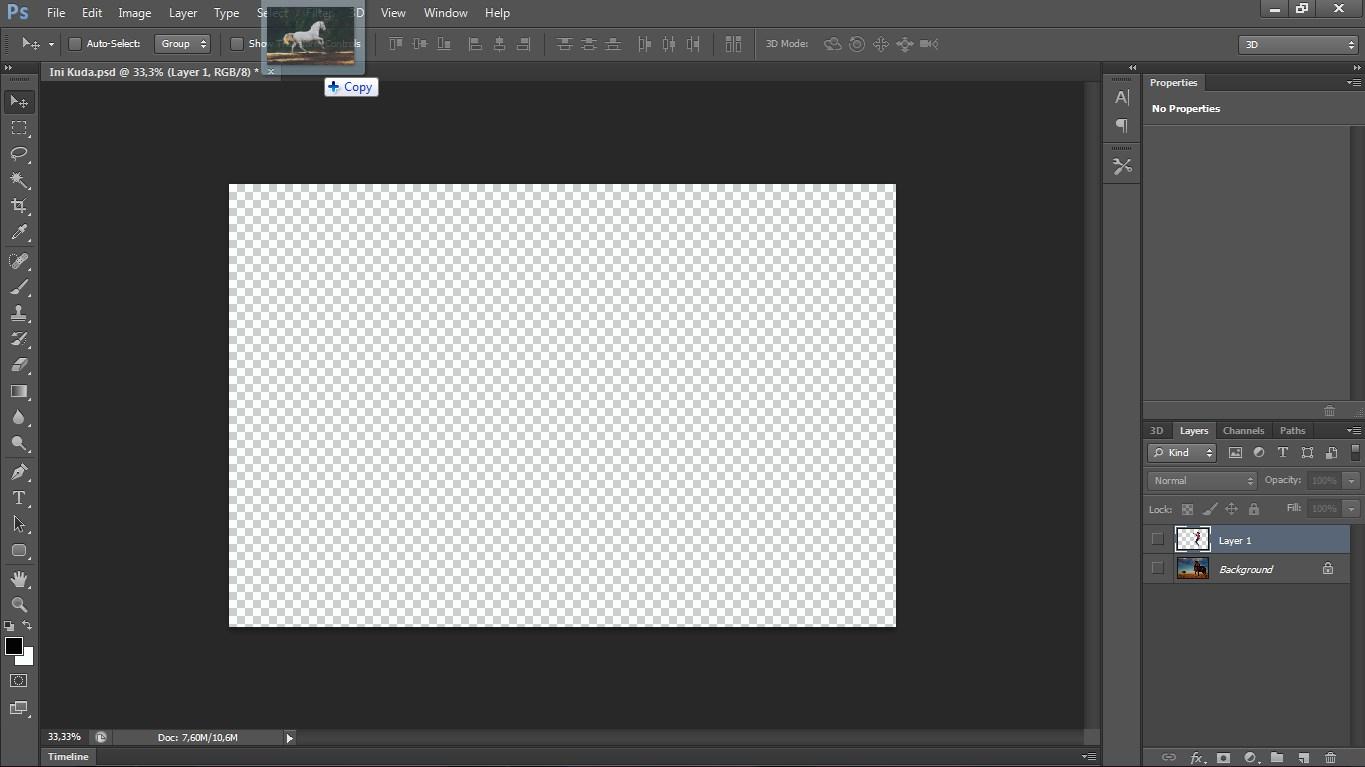Switch to the 3D panel tab
Image resolution: width=1365 pixels, height=767 pixels.
1157,431
